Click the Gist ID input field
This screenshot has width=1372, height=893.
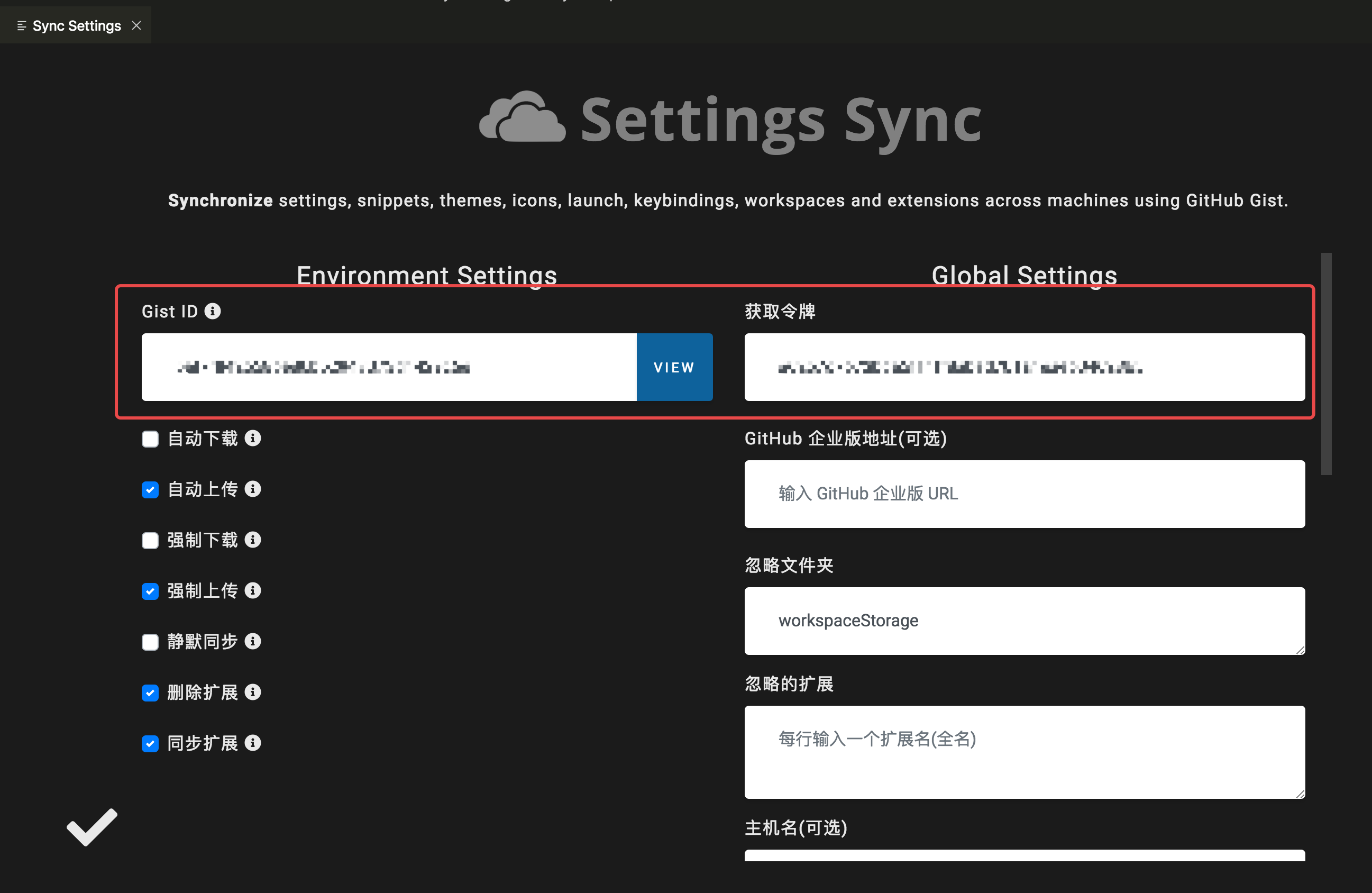(389, 367)
